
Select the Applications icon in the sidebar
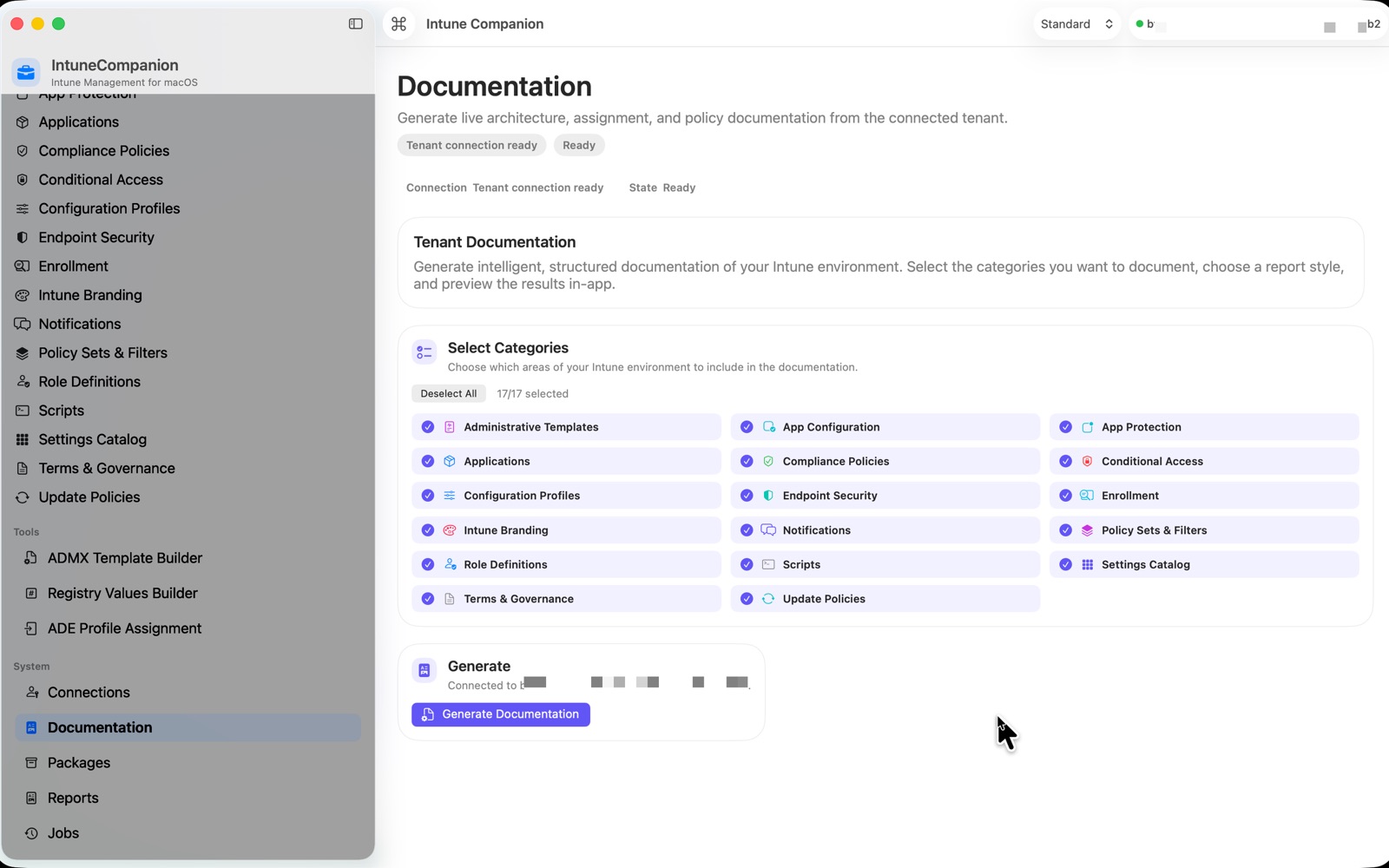[x=22, y=122]
